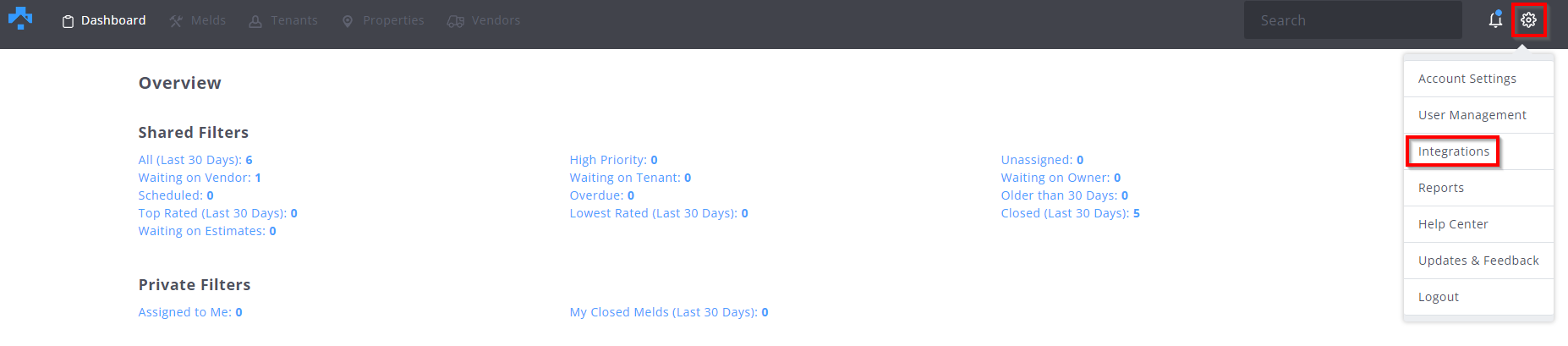
Task: Click the settings gear icon
Action: click(x=1528, y=20)
